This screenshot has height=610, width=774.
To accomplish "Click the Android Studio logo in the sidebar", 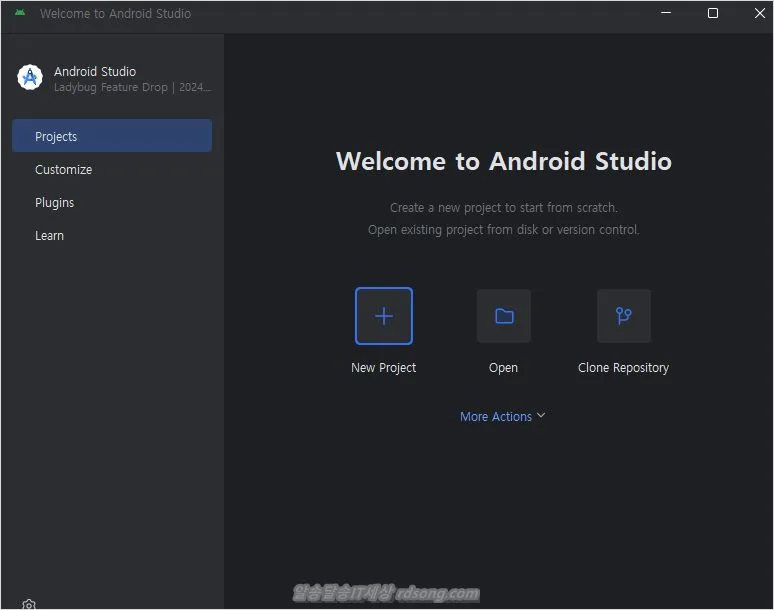I will (30, 78).
